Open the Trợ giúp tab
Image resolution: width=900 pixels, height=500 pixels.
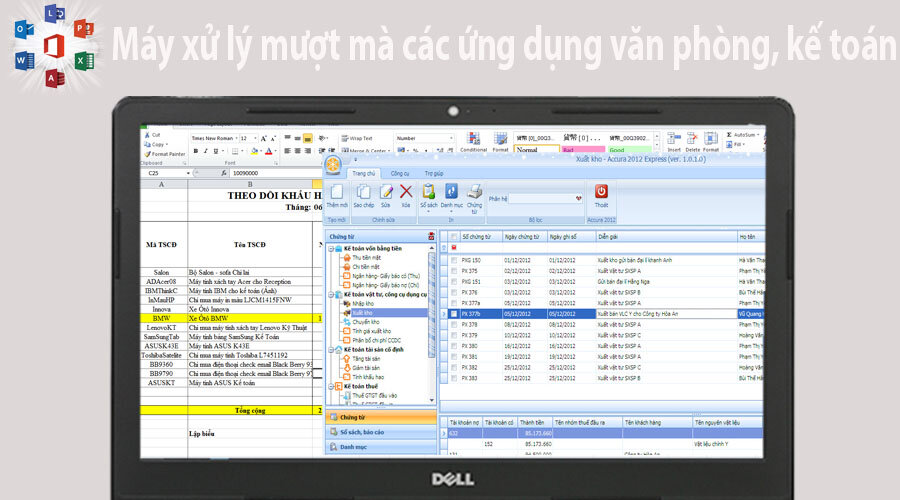pyautogui.click(x=434, y=174)
